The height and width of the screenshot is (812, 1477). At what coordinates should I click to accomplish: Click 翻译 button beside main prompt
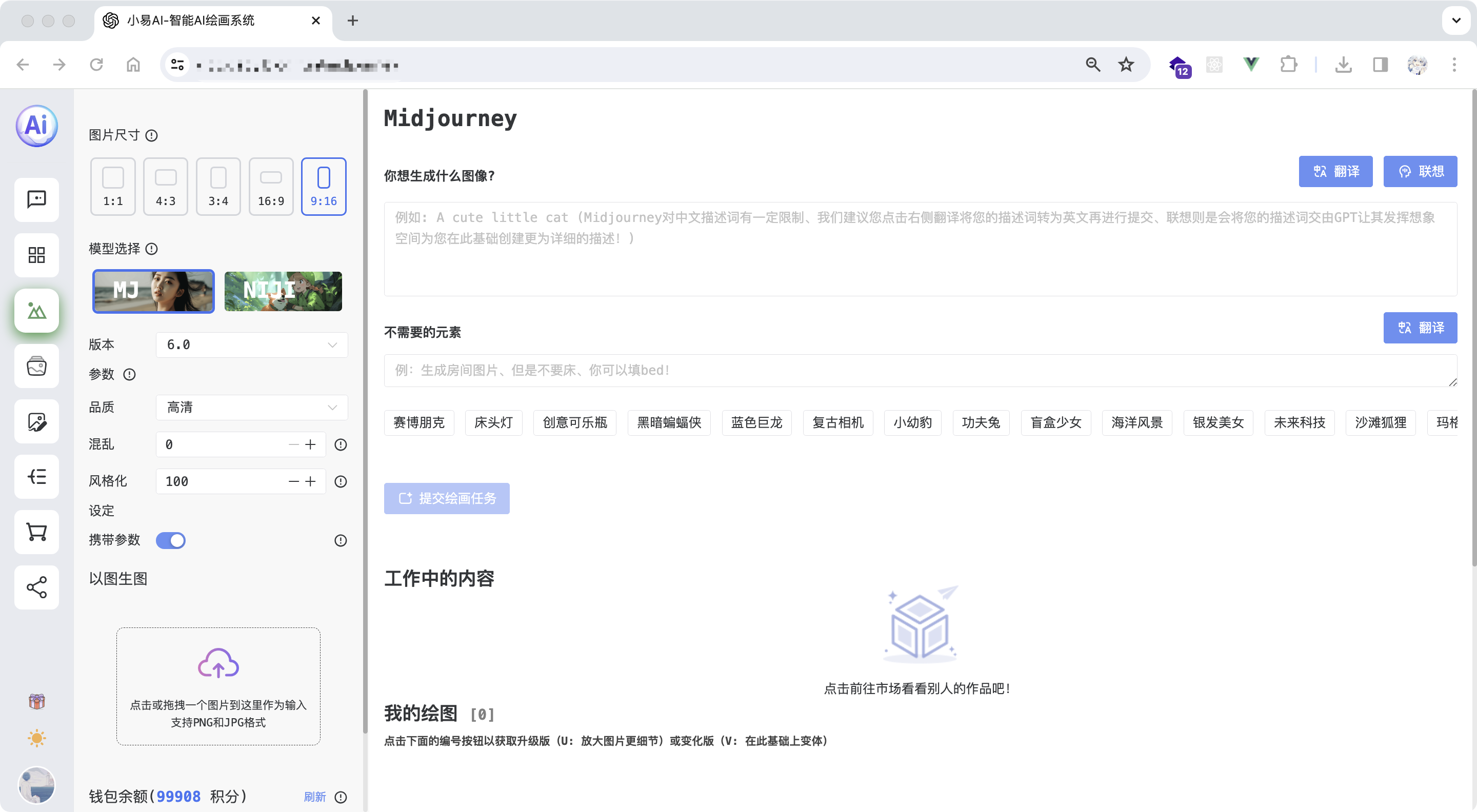[1336, 171]
